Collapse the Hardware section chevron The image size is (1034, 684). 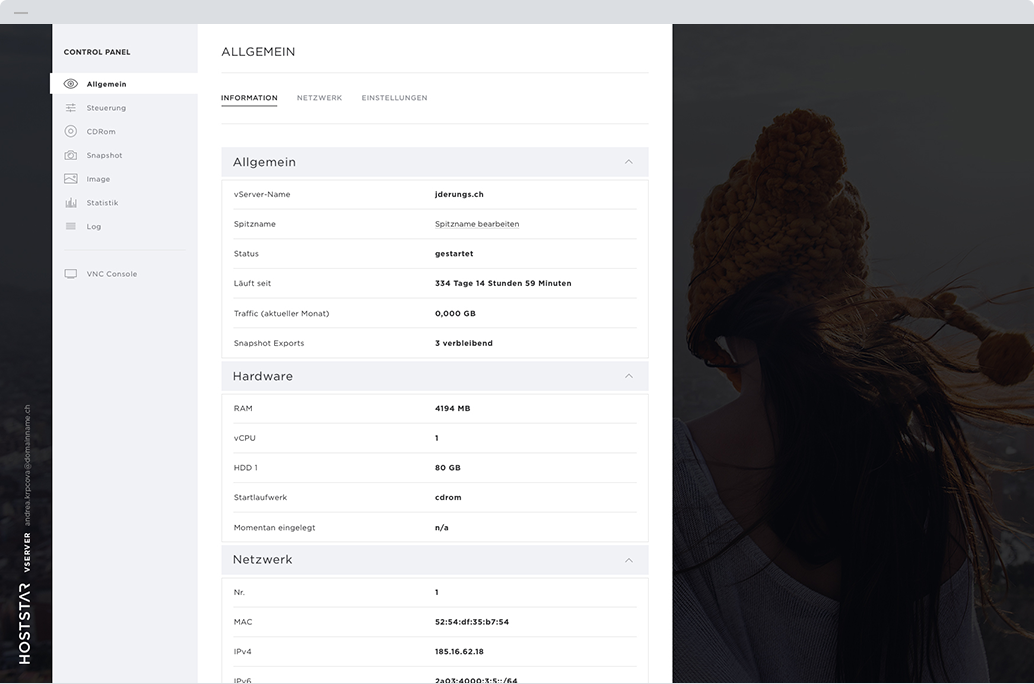pos(628,376)
